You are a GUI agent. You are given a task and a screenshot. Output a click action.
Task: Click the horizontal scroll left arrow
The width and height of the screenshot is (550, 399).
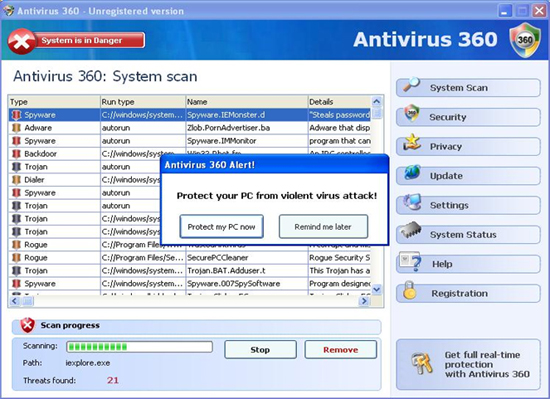(14, 301)
